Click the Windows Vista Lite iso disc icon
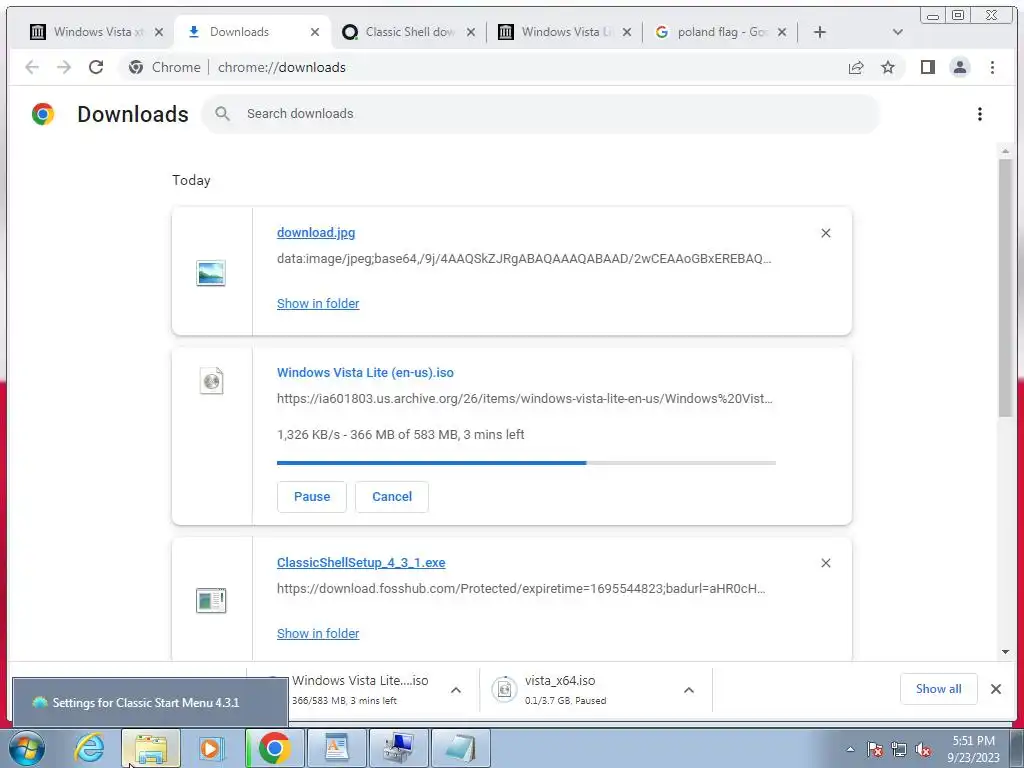The height and width of the screenshot is (768, 1024). [x=211, y=381]
